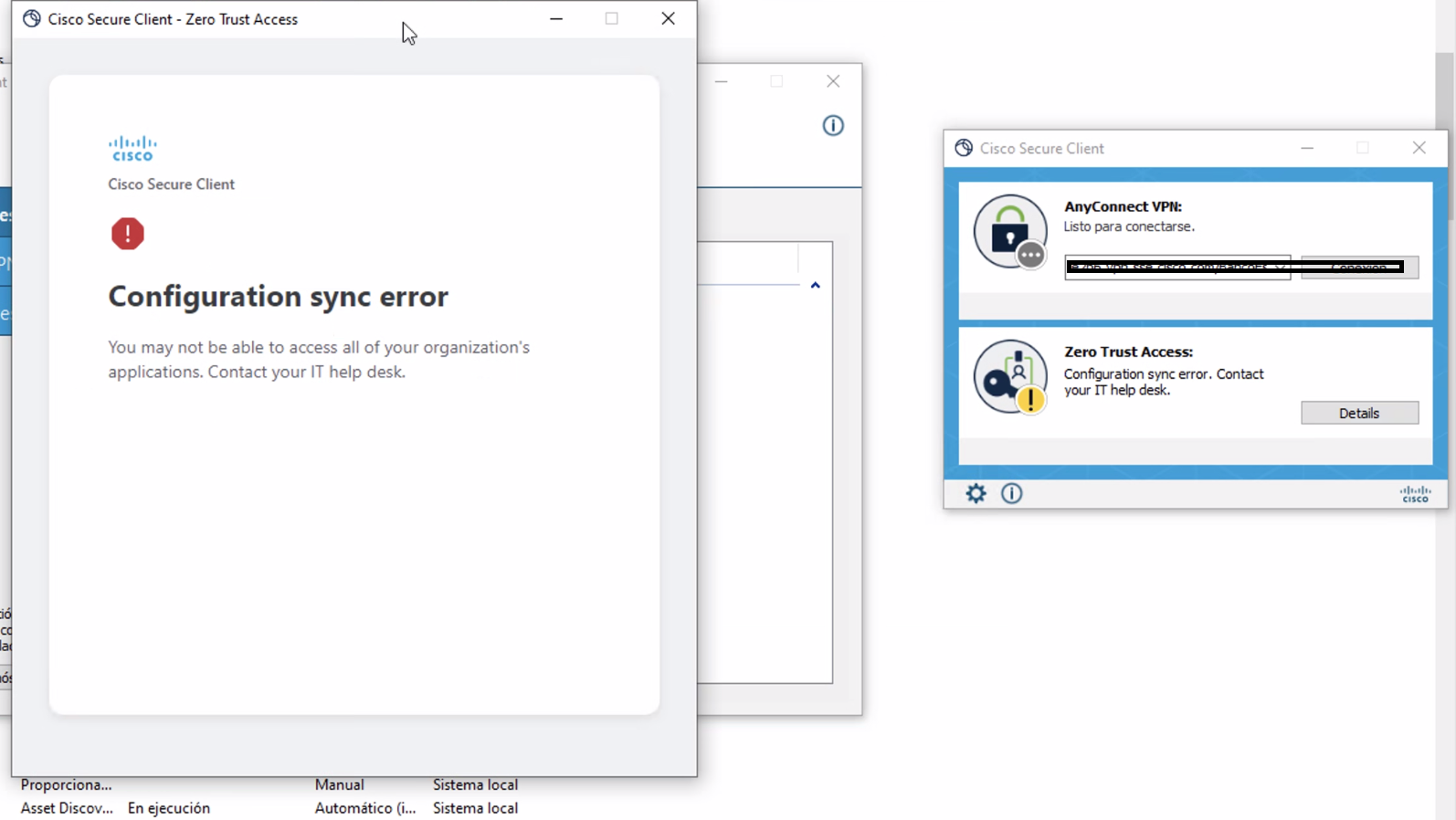Viewport: 1456px width, 820px height.
Task: Close the small Cisco Secure Client window
Action: coord(1419,148)
